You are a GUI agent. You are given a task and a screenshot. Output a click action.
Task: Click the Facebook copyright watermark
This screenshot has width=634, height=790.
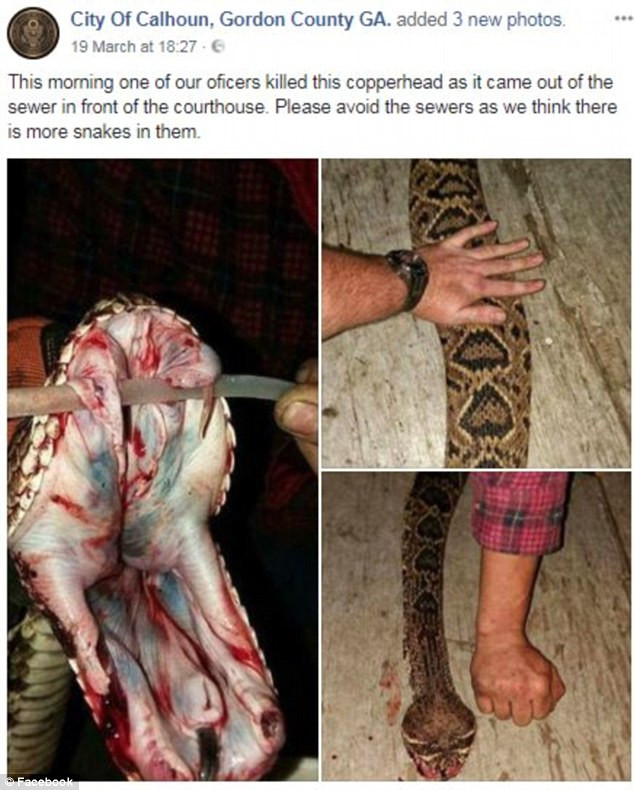click(39, 781)
